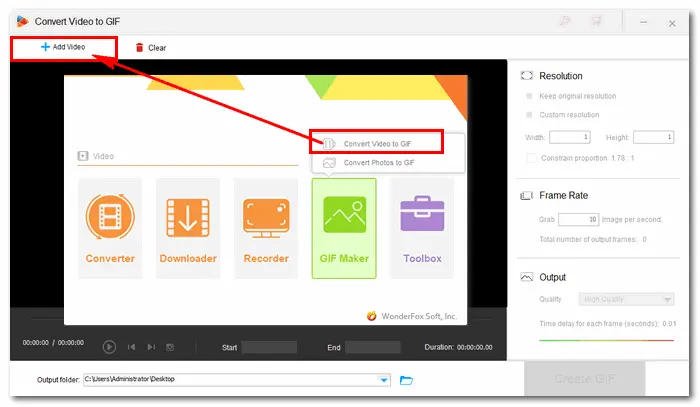This screenshot has width=700, height=407.
Task: Select Convert Photos to GIF entry
Action: point(379,163)
